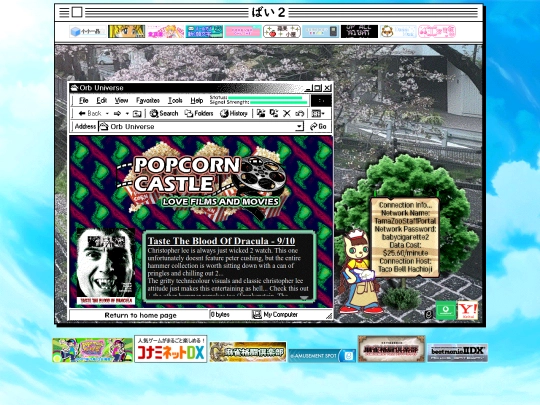Click the colorful cartoon characters bottom banner
This screenshot has width=540, height=405.
click(x=92, y=350)
